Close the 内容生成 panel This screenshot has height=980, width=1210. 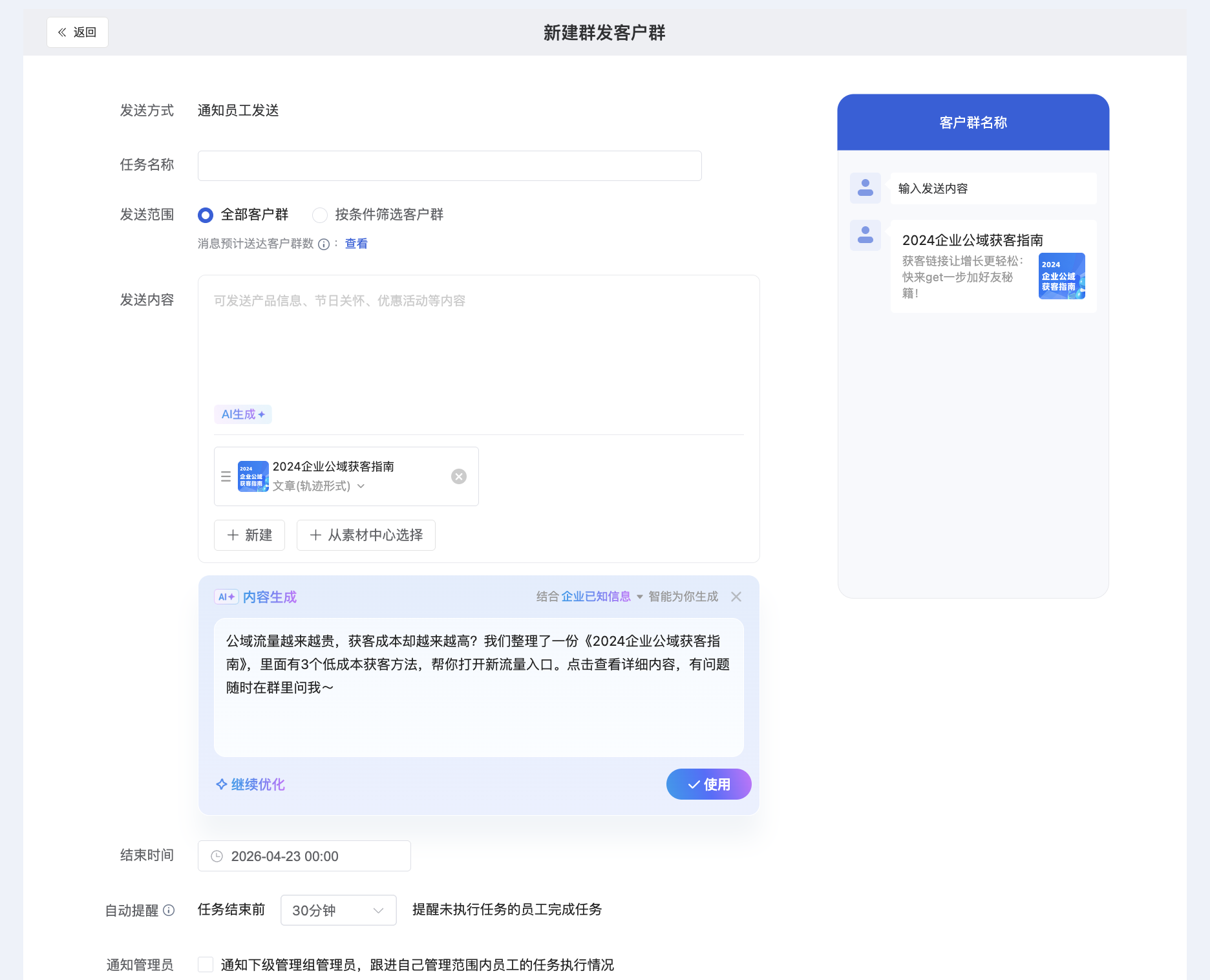[x=736, y=597]
